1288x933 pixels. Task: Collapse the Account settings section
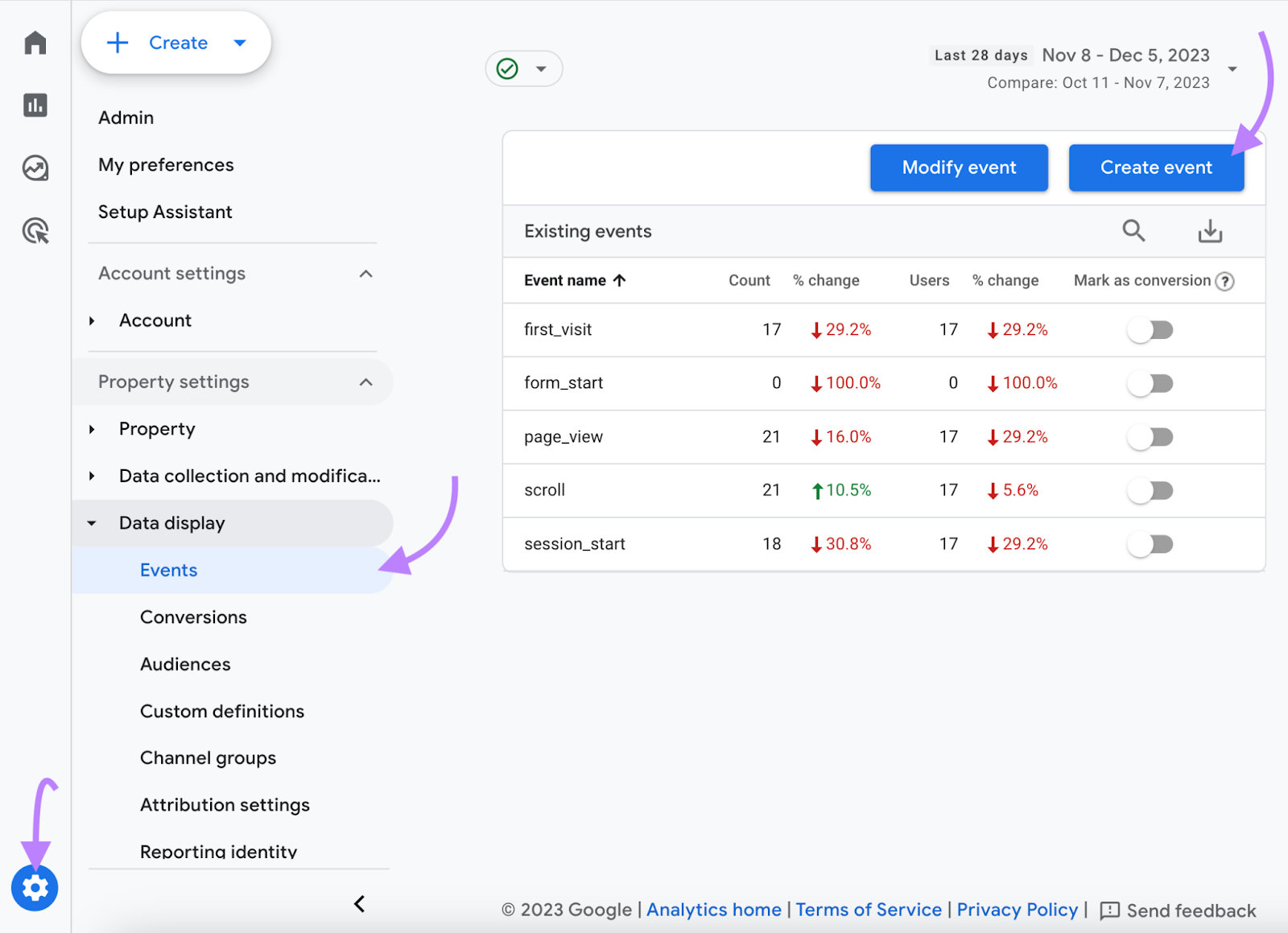point(365,274)
